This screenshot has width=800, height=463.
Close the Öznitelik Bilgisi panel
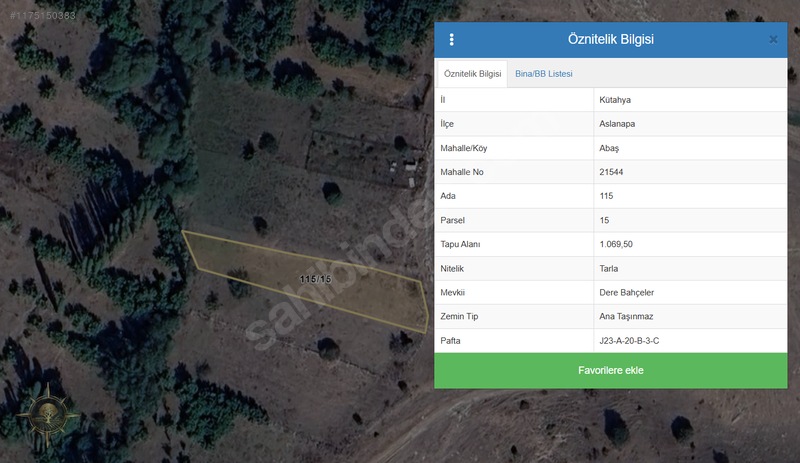coord(773,40)
